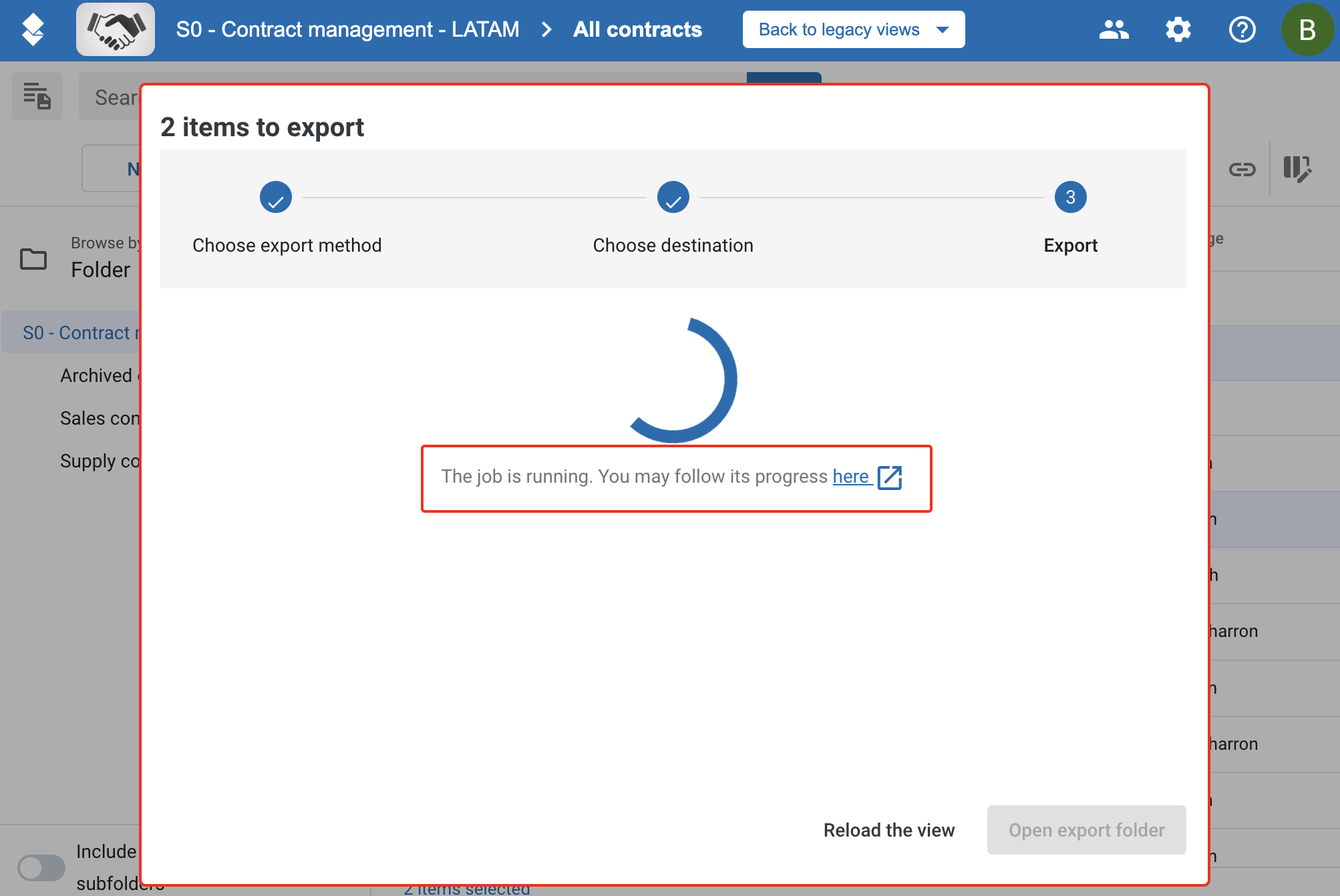
Task: Open the handshake contract workspace thumbnail
Action: click(x=116, y=29)
